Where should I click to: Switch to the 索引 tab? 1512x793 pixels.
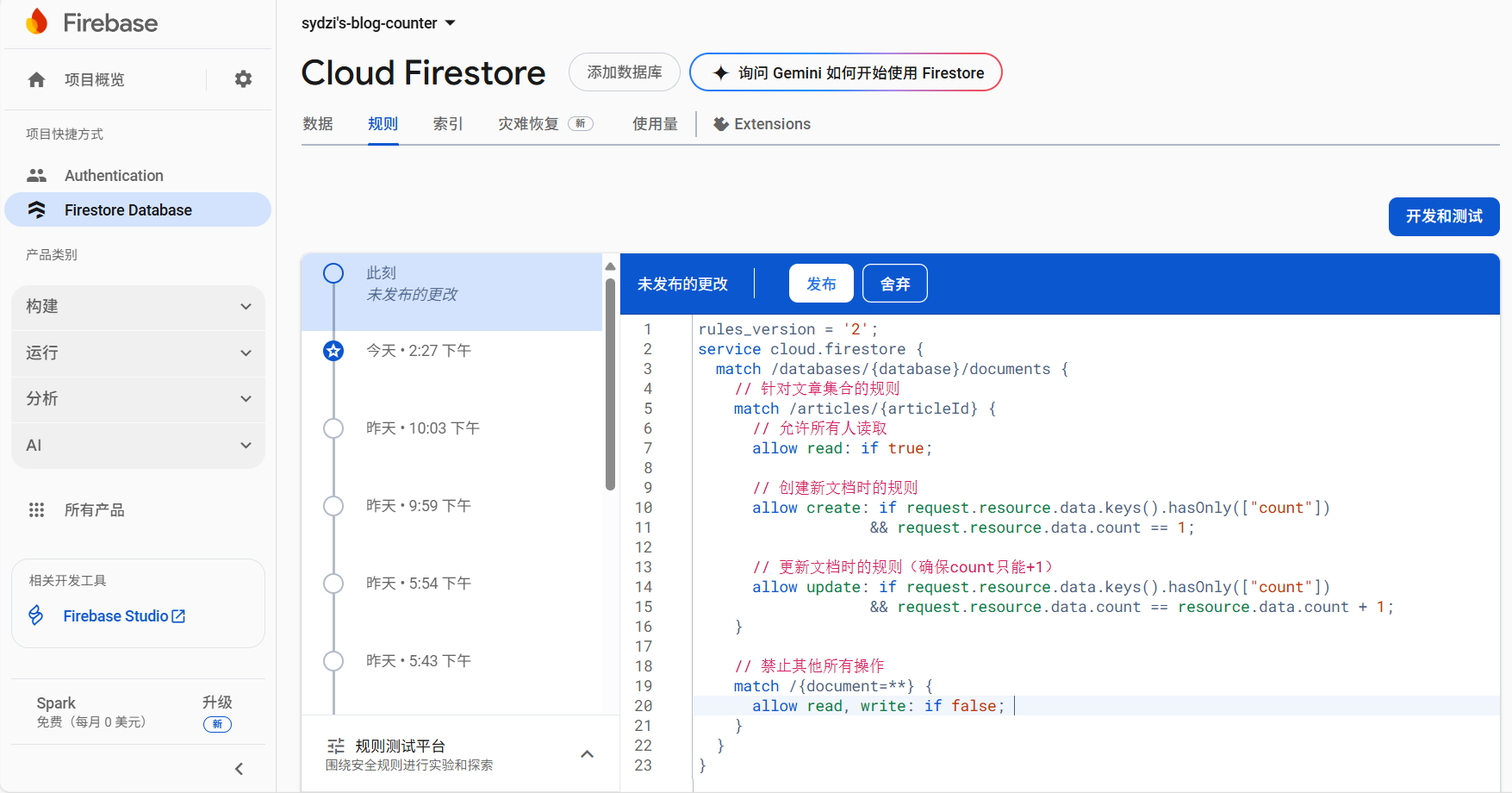tap(447, 124)
